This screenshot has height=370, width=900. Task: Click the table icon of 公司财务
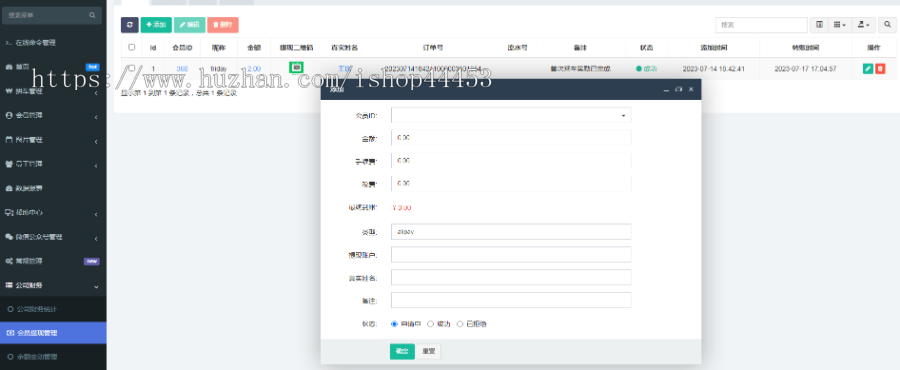click(x=9, y=285)
